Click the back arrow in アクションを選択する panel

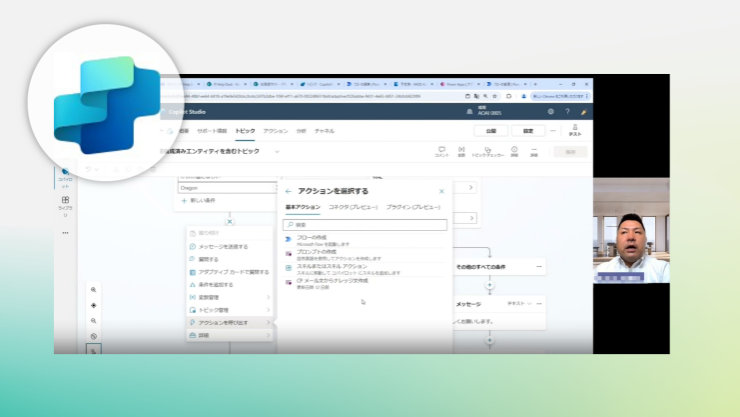(288, 192)
